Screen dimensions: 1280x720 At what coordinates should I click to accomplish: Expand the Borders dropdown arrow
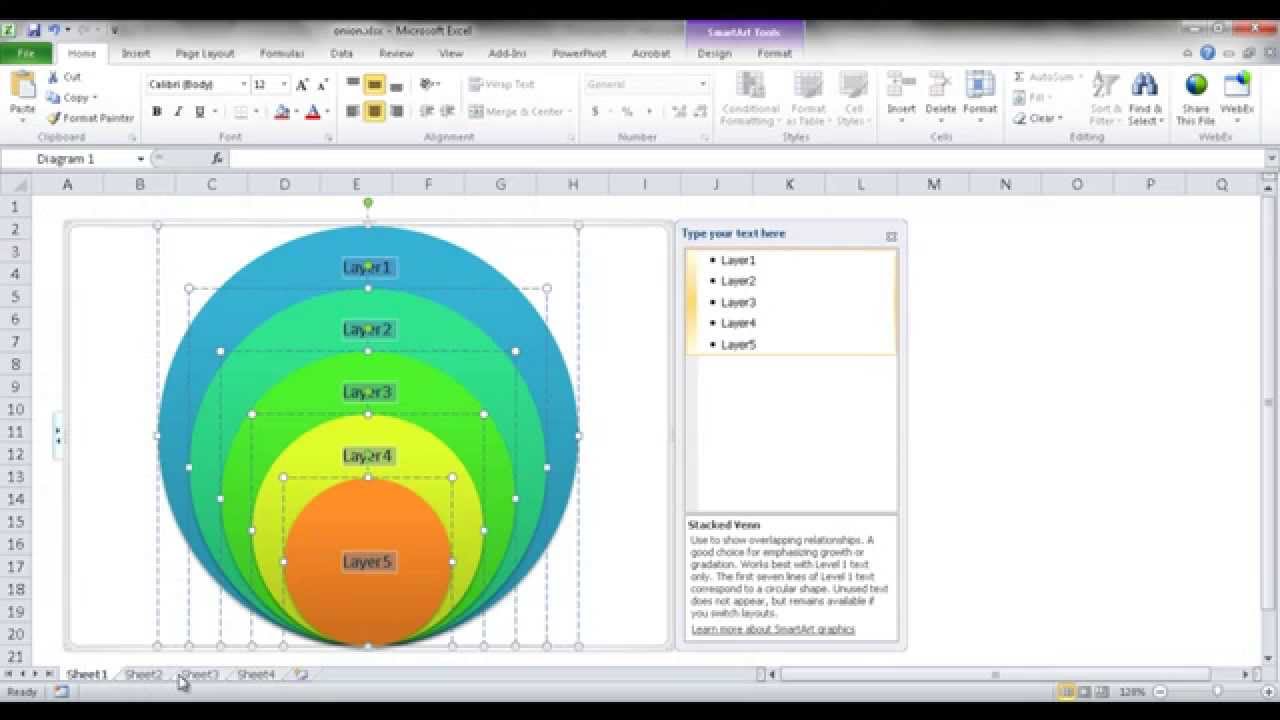tap(257, 112)
